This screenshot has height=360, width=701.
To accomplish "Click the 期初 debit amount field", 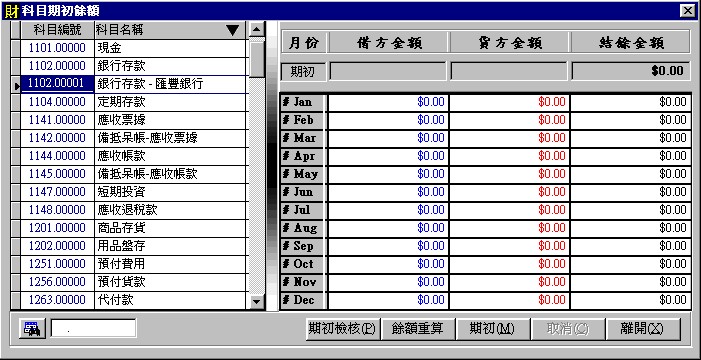I will point(388,71).
